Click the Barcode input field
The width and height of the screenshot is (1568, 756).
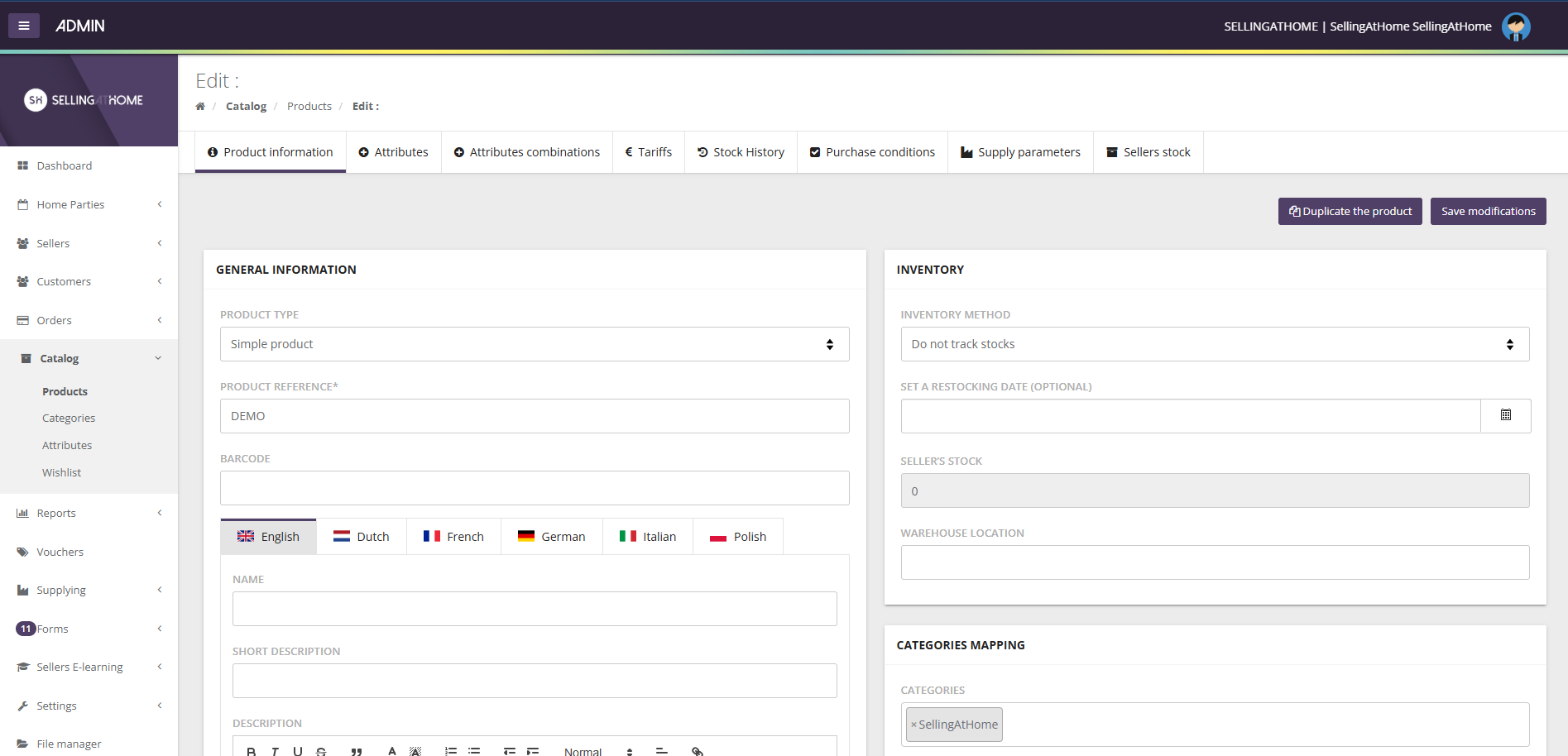coord(534,488)
